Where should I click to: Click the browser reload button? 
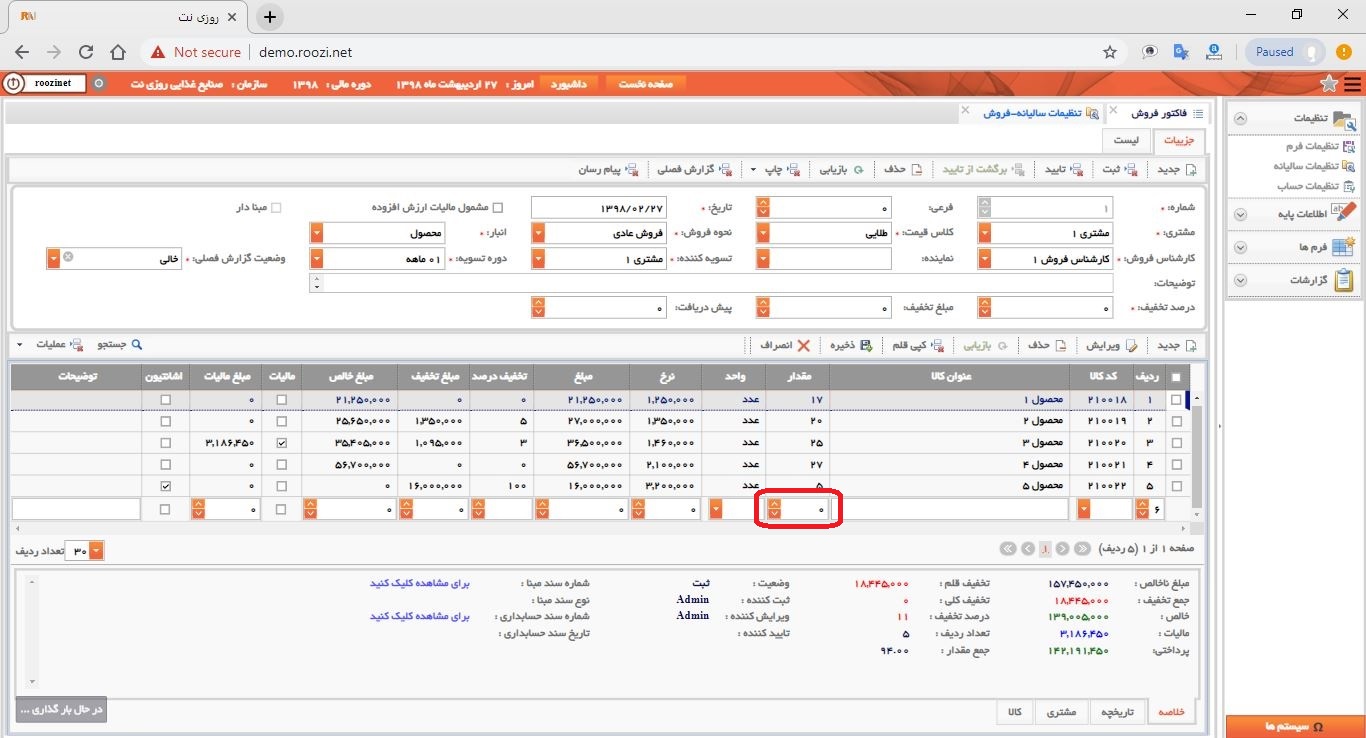86,52
